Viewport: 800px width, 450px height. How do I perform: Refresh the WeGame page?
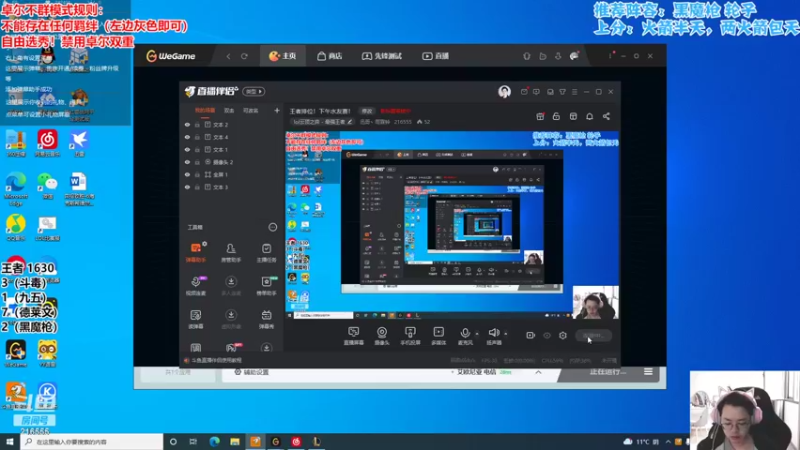click(x=244, y=56)
